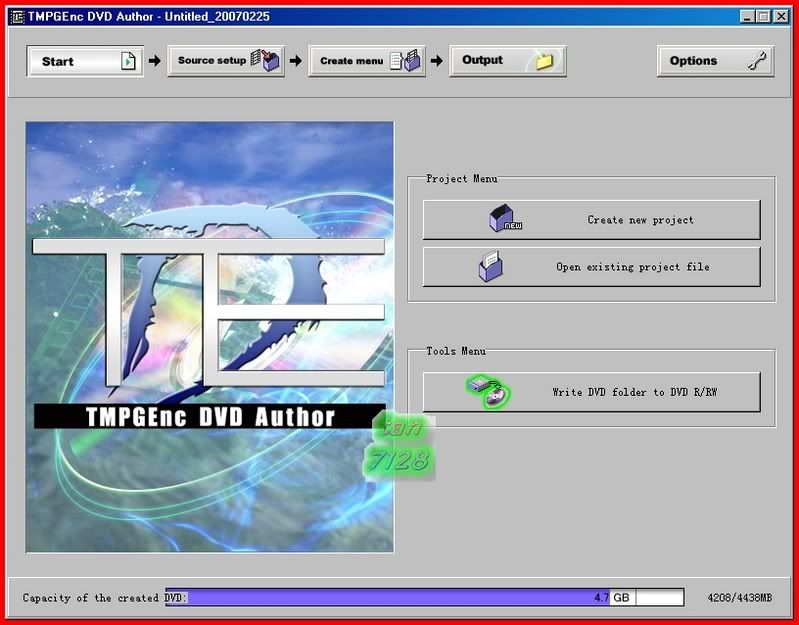The height and width of the screenshot is (625, 799).
Task: Click the Source setup film box icon
Action: click(x=265, y=60)
